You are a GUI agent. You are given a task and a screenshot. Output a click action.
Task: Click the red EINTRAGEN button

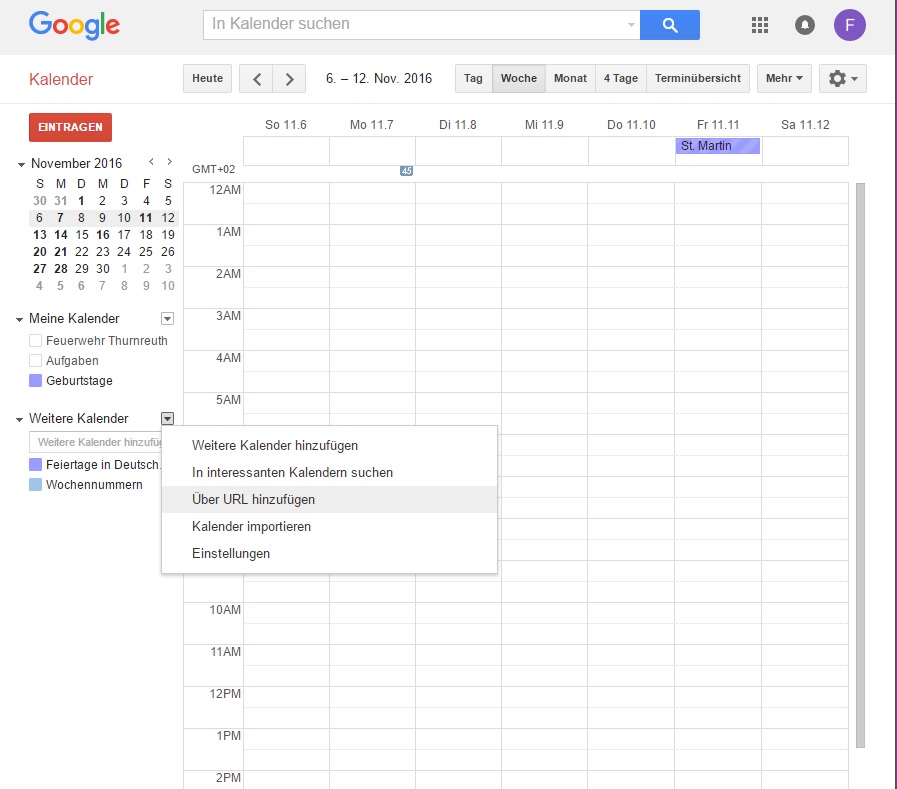(70, 127)
